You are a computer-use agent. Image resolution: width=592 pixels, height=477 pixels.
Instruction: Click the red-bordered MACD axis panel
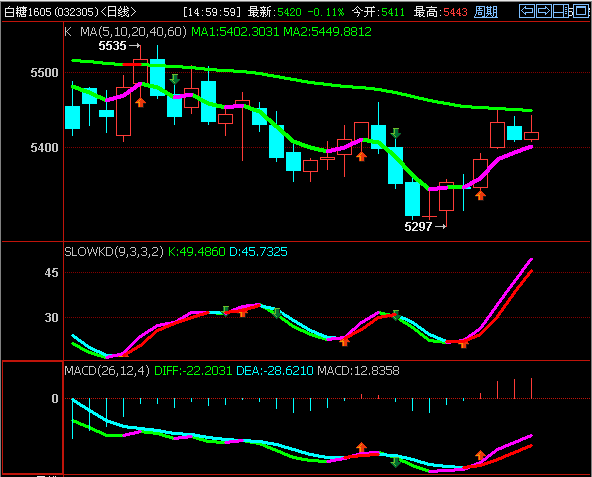(x=32, y=417)
